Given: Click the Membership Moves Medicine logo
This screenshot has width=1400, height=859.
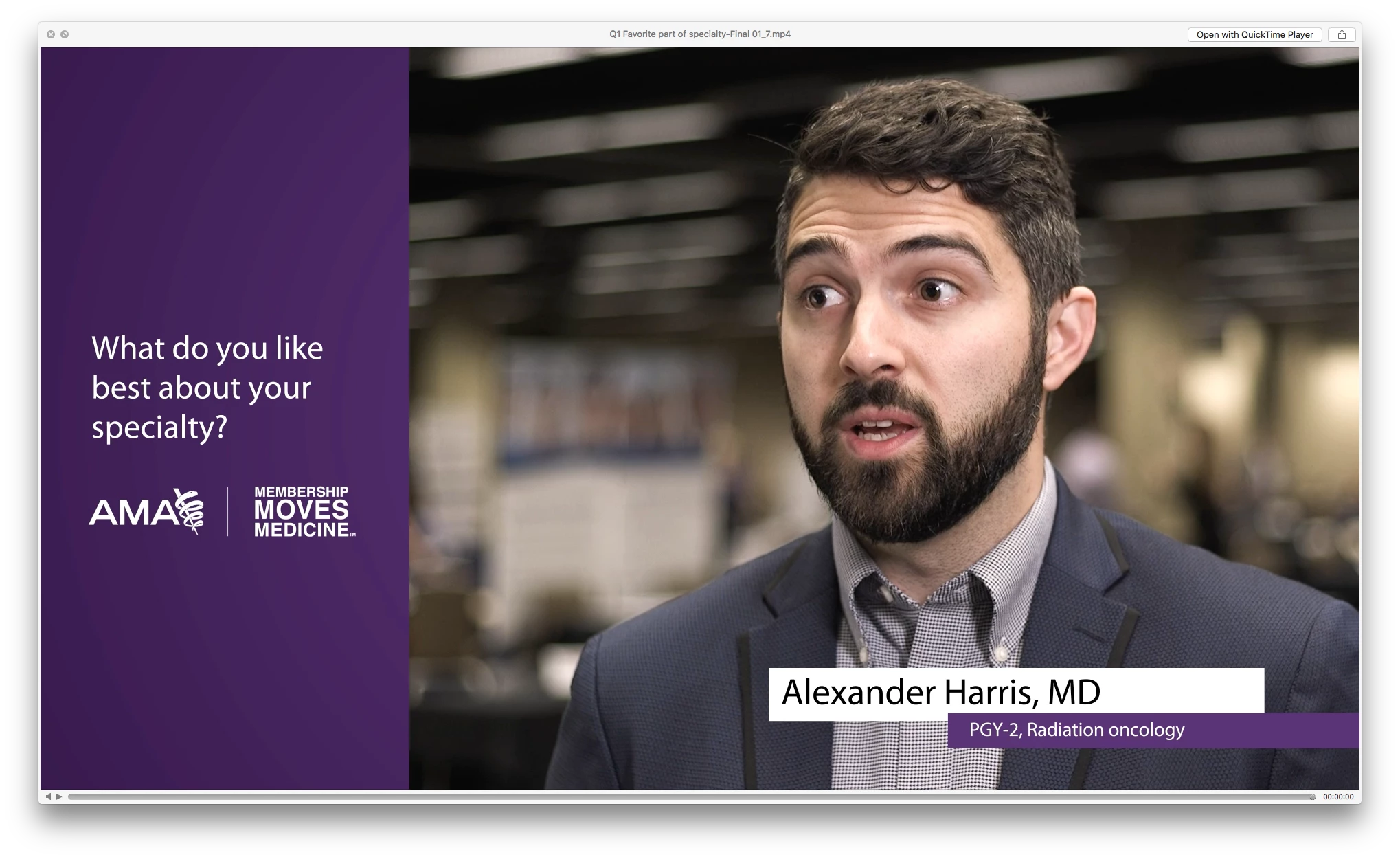Looking at the screenshot, I should coord(302,512).
